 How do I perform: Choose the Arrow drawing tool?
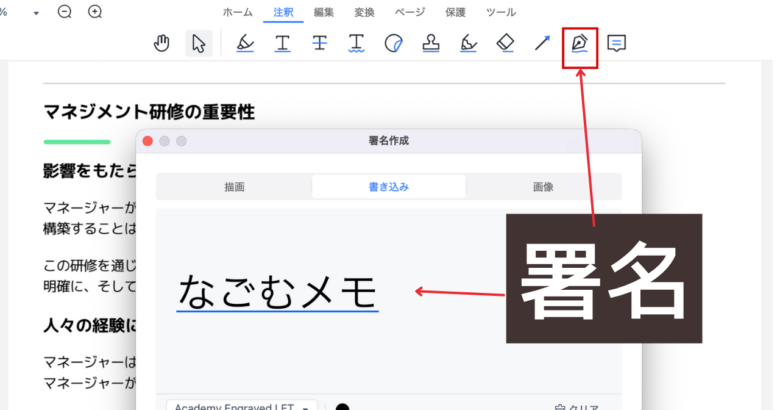(542, 43)
